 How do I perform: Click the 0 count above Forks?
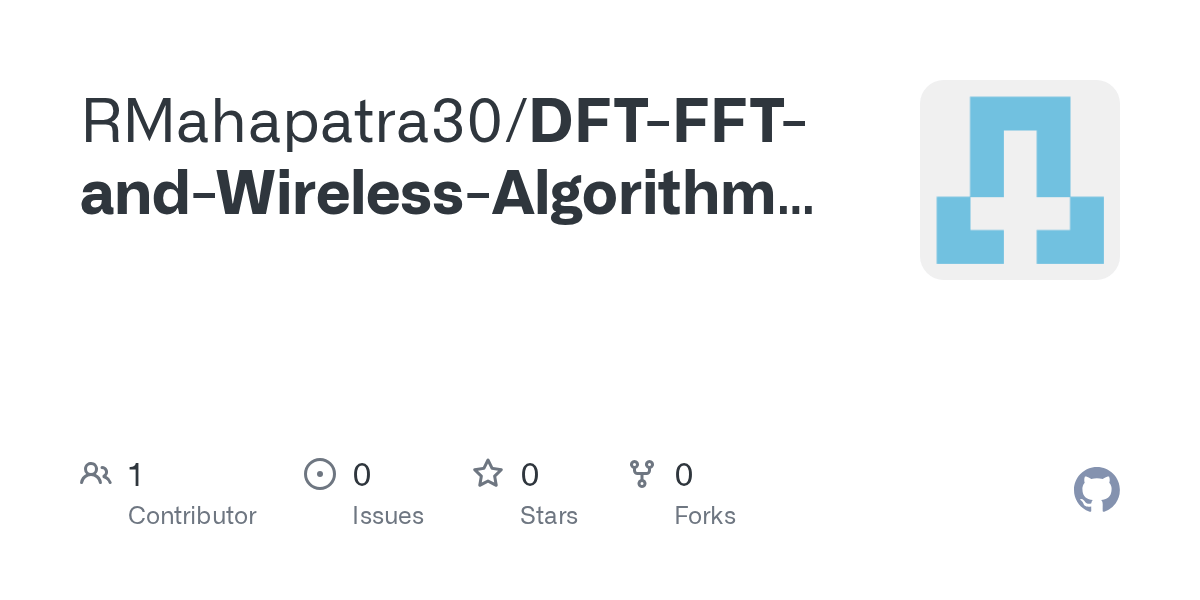(x=684, y=475)
